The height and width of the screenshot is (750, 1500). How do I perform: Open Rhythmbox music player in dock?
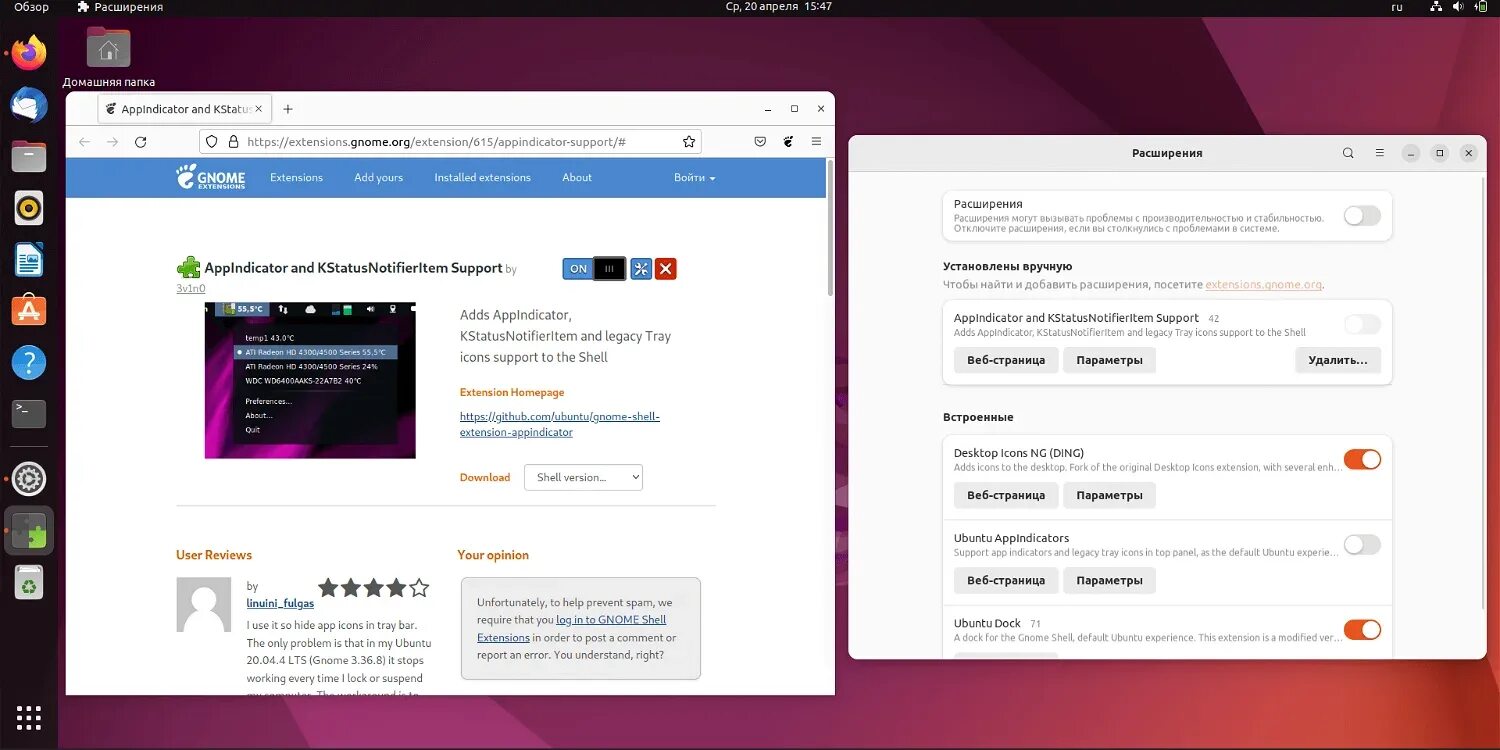[x=29, y=208]
